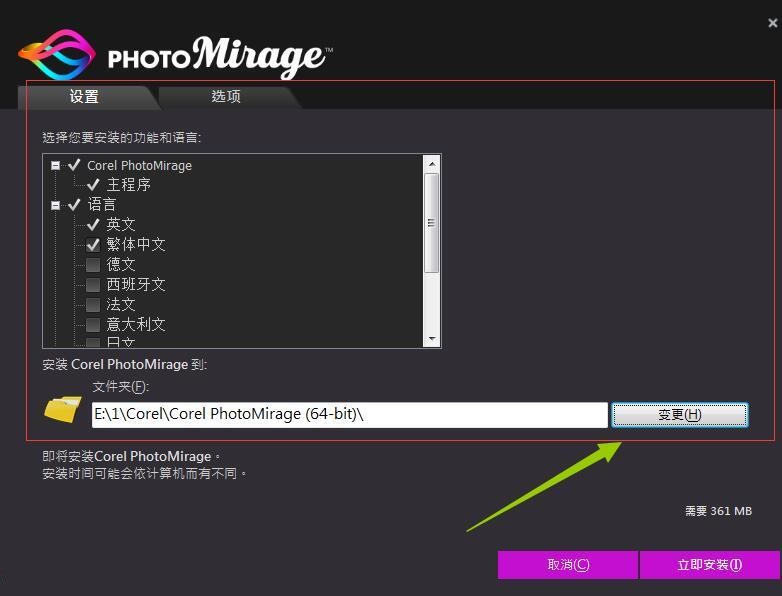Close the installer with the X button
782x596 pixels.
click(x=772, y=23)
